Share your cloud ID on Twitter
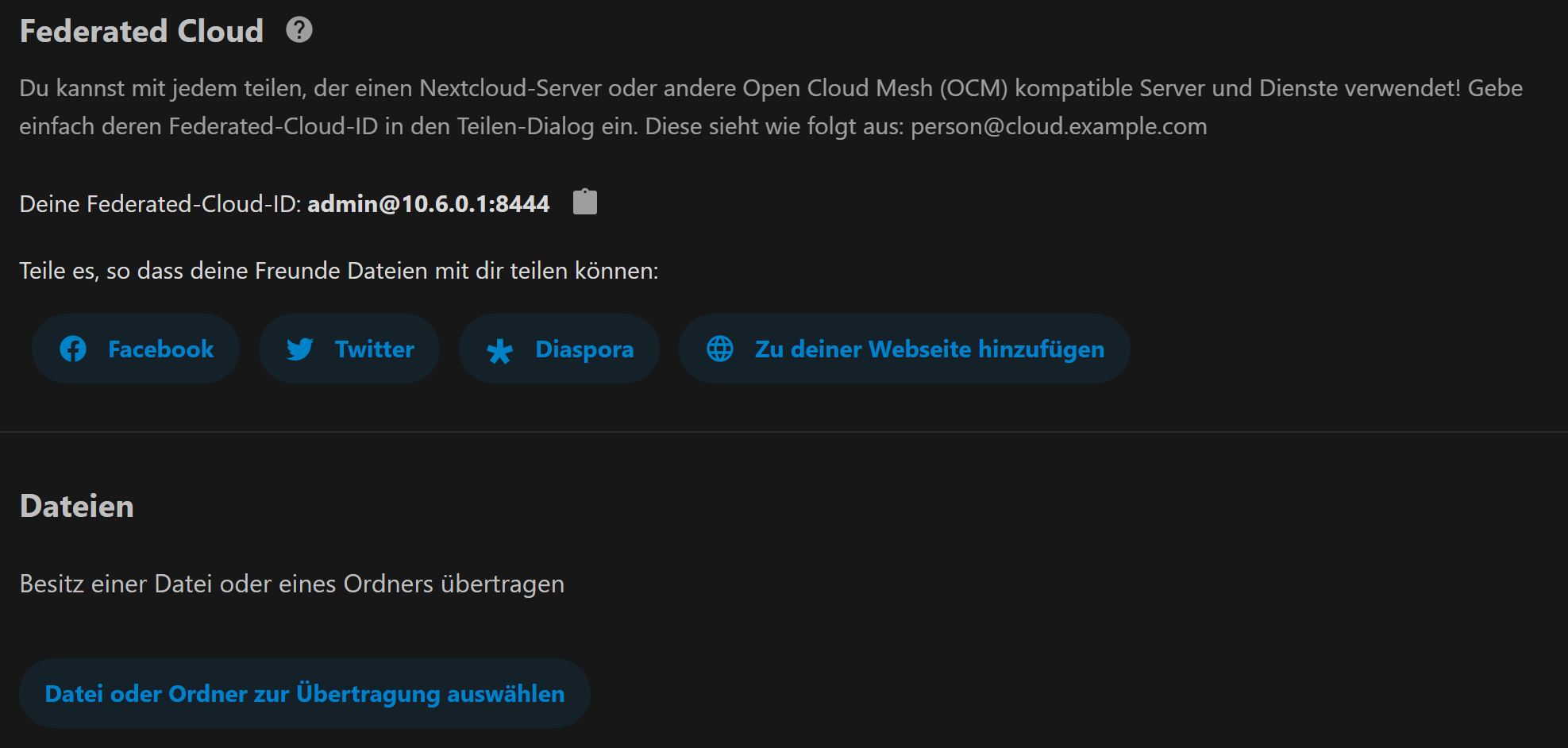The width and height of the screenshot is (1568, 748). [349, 349]
